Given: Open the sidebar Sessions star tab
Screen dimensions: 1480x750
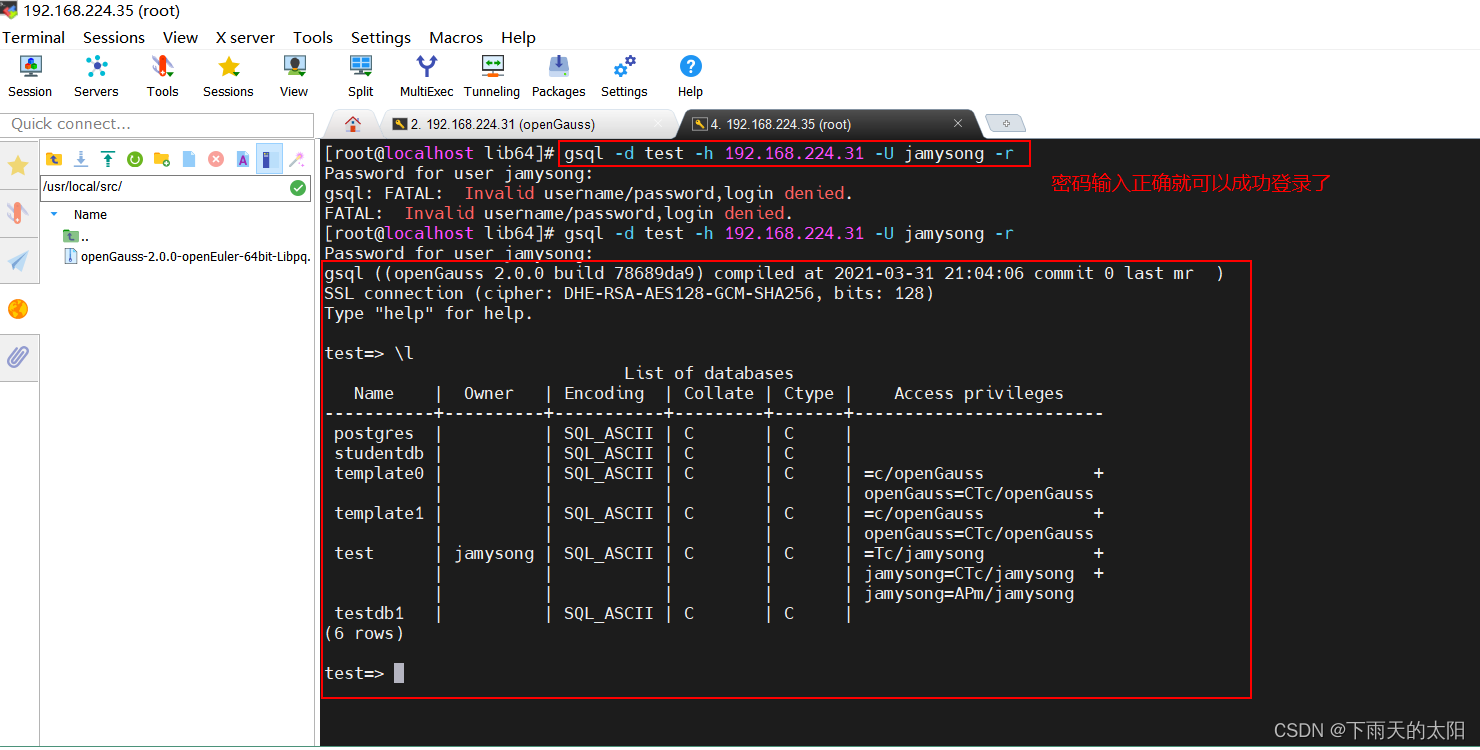Looking at the screenshot, I should (x=18, y=166).
